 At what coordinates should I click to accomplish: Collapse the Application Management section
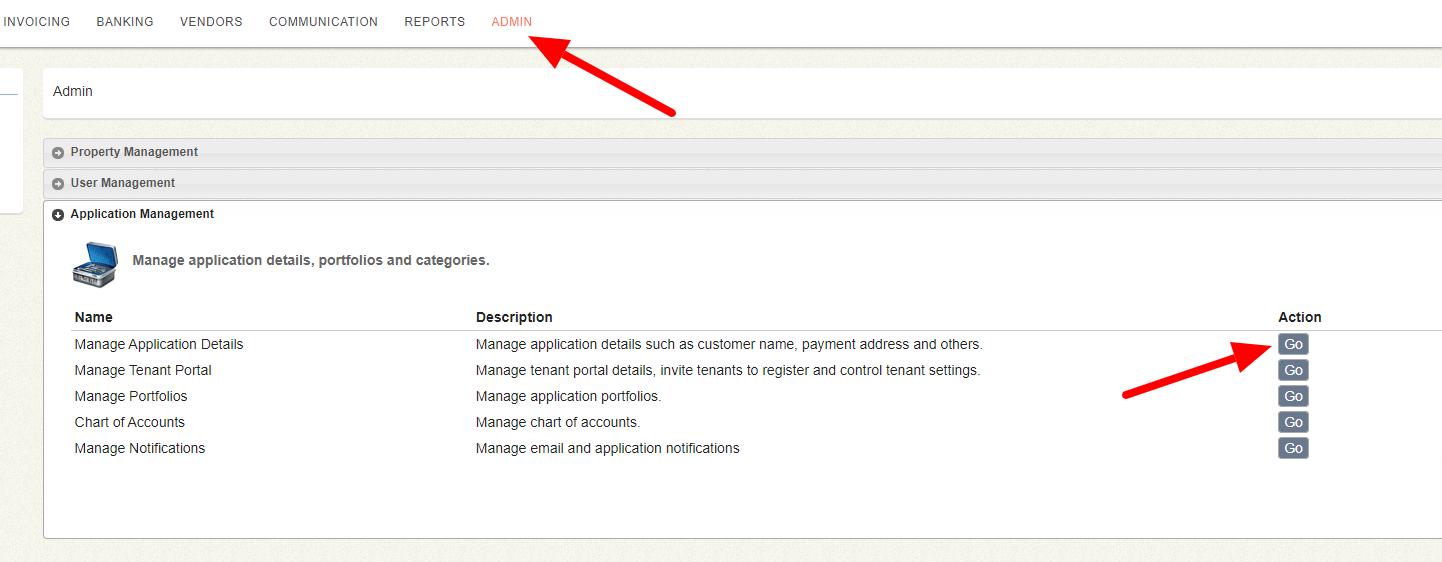point(742,214)
